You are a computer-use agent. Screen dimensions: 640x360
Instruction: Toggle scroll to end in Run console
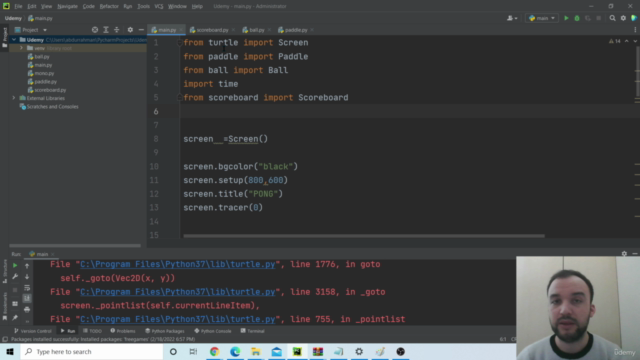pos(27,298)
